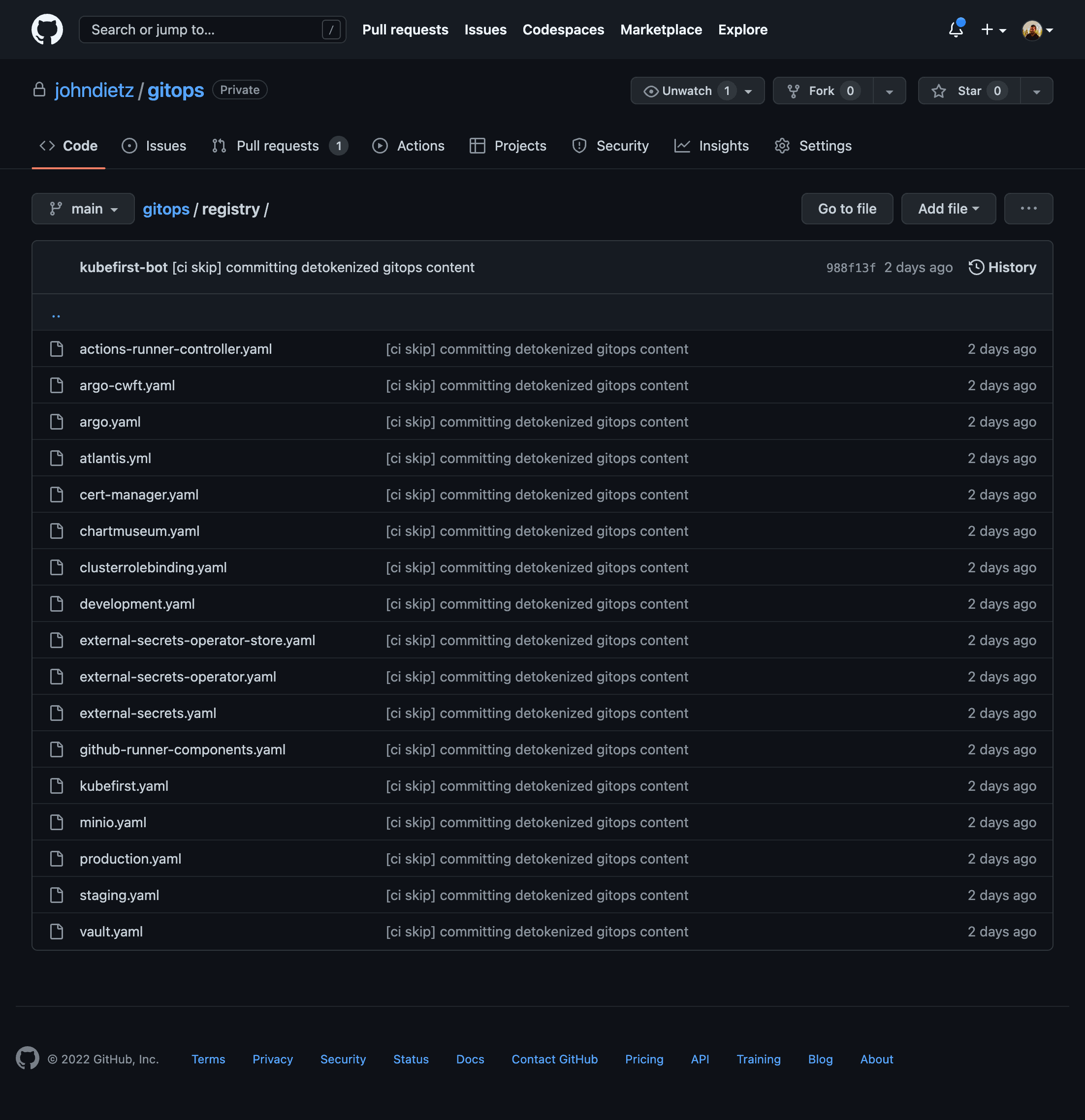Click the Add file button

948,208
